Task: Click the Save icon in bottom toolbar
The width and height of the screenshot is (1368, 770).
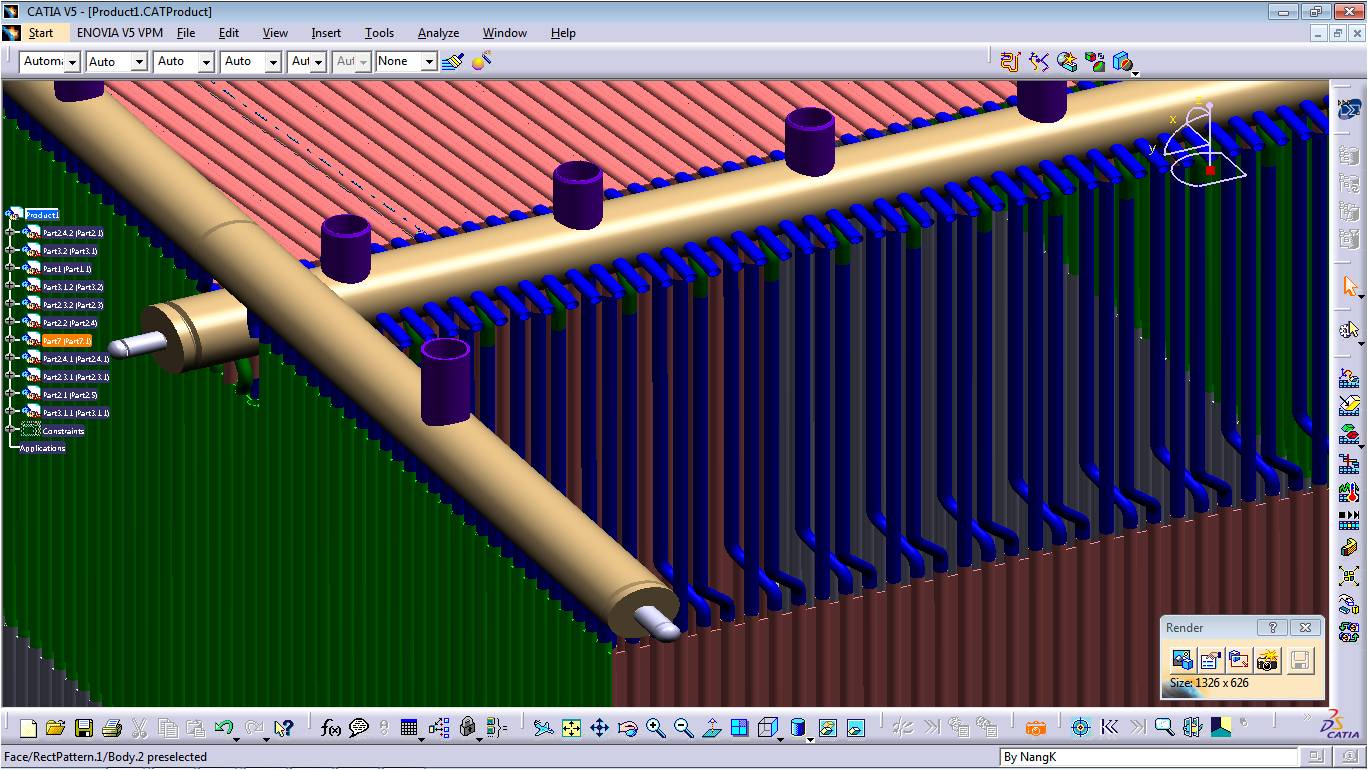Action: 84,728
